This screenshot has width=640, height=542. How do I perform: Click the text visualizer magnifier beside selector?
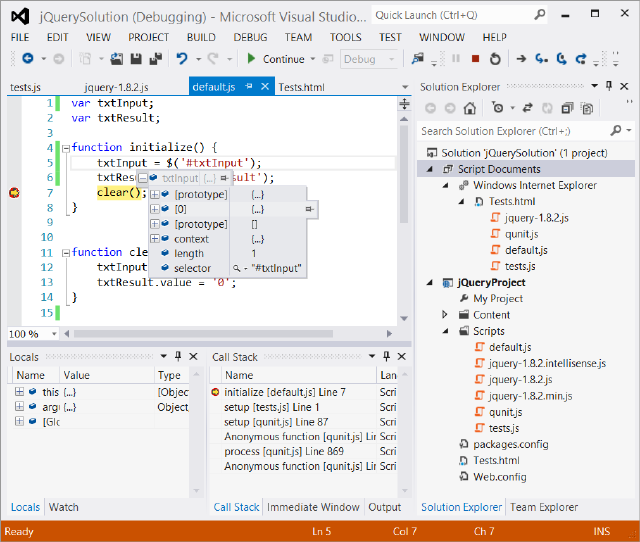point(236,269)
